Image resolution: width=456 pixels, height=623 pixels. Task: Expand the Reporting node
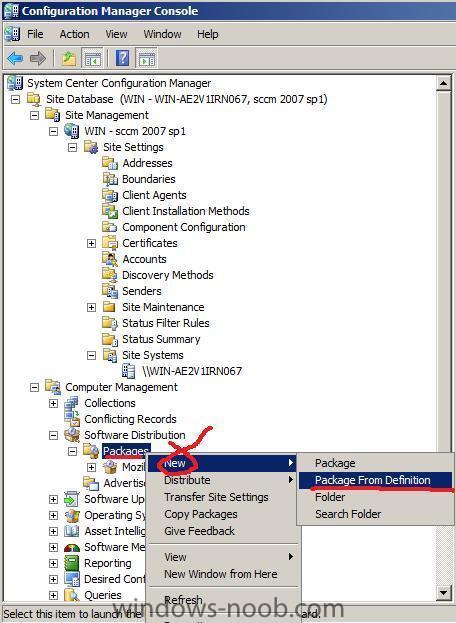[x=54, y=563]
